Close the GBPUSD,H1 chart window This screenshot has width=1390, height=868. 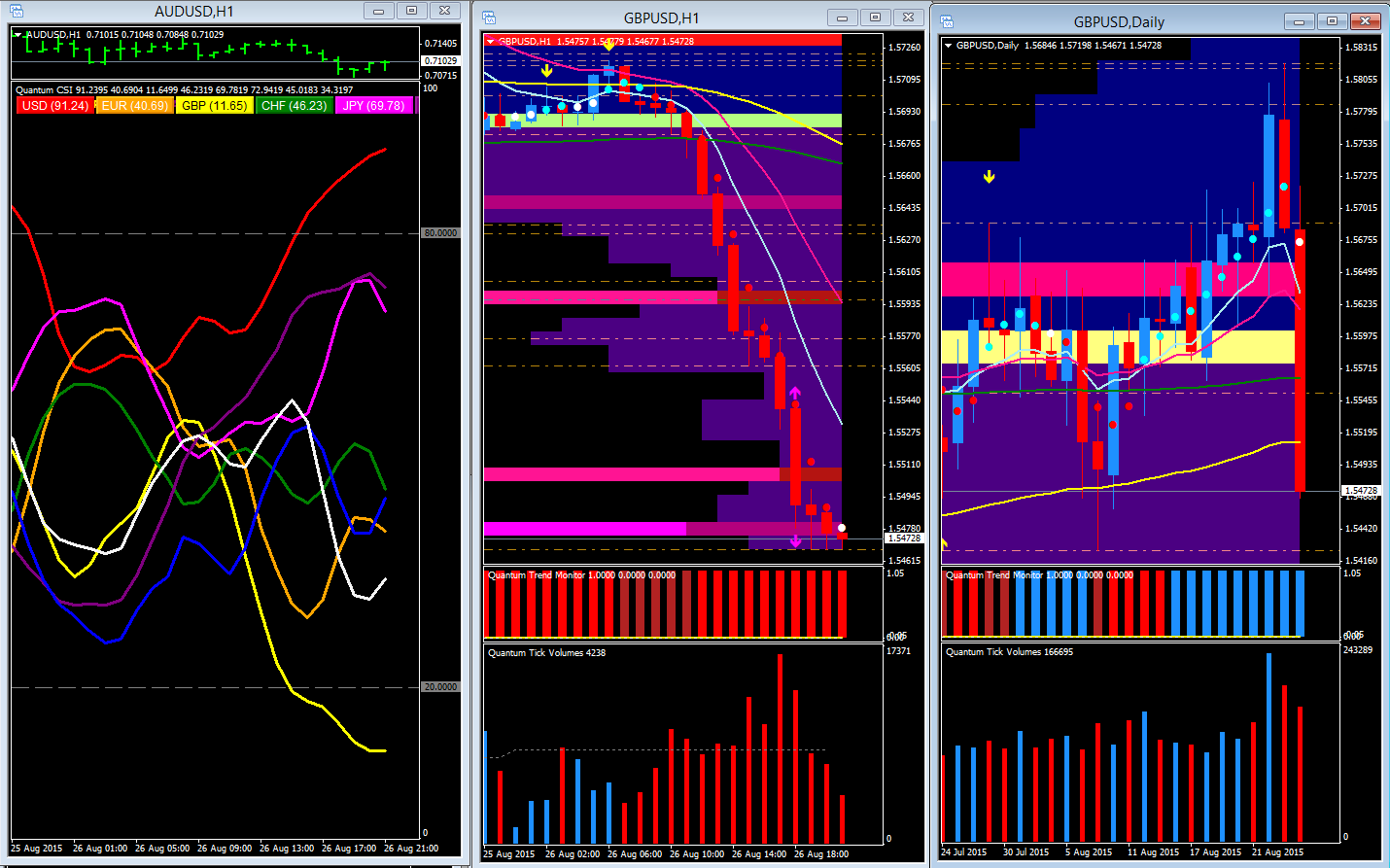pos(908,17)
